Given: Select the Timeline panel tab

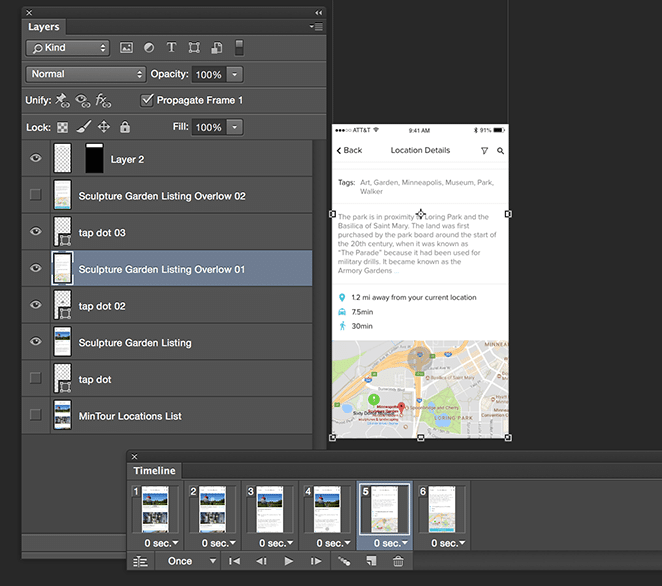Looking at the screenshot, I should click(154, 471).
